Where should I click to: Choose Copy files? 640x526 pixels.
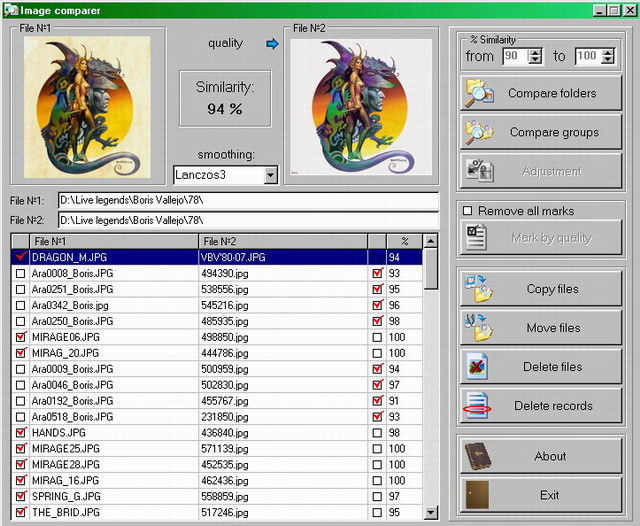pos(541,289)
